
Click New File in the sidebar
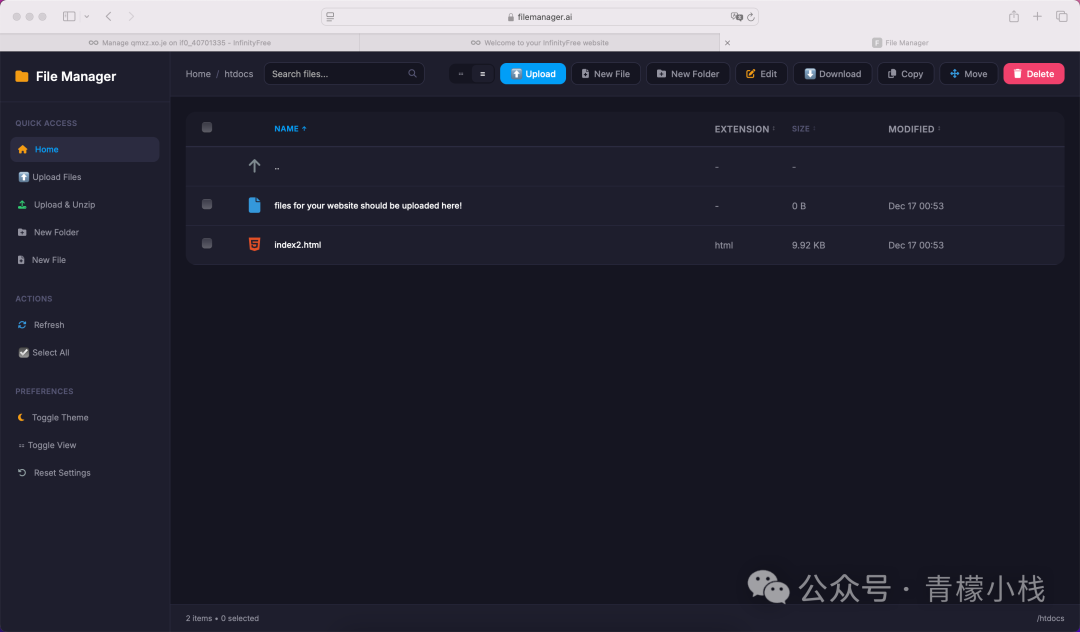click(x=85, y=260)
